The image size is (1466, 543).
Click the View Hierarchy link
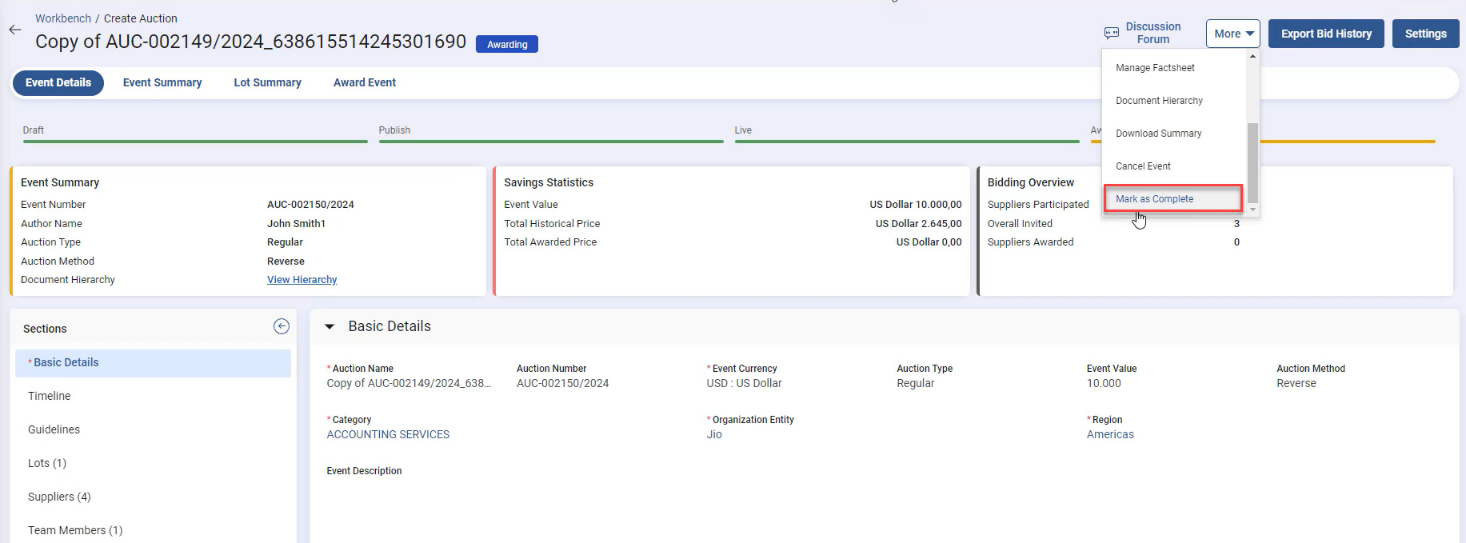302,280
